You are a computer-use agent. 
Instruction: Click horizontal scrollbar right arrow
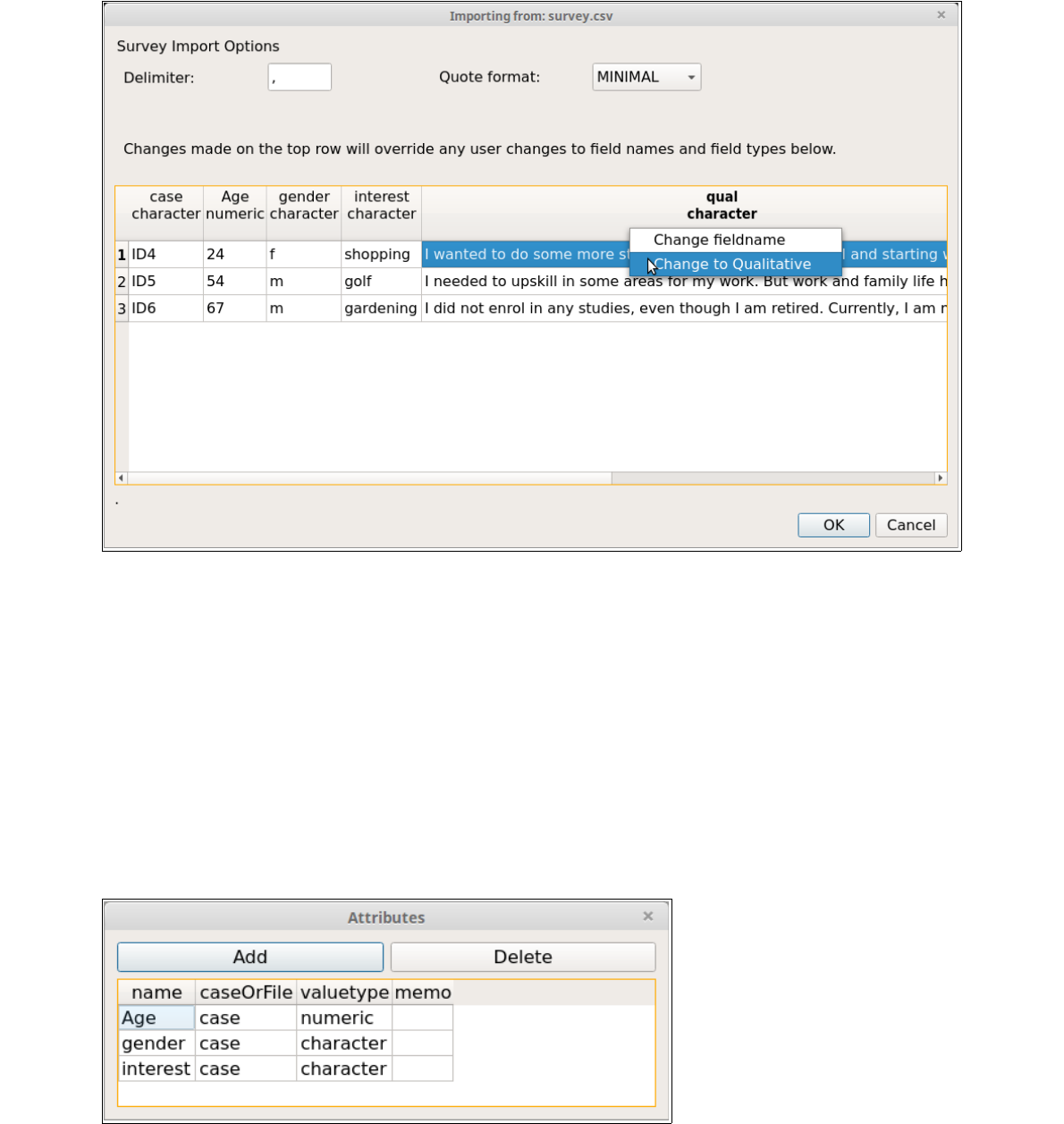[940, 478]
